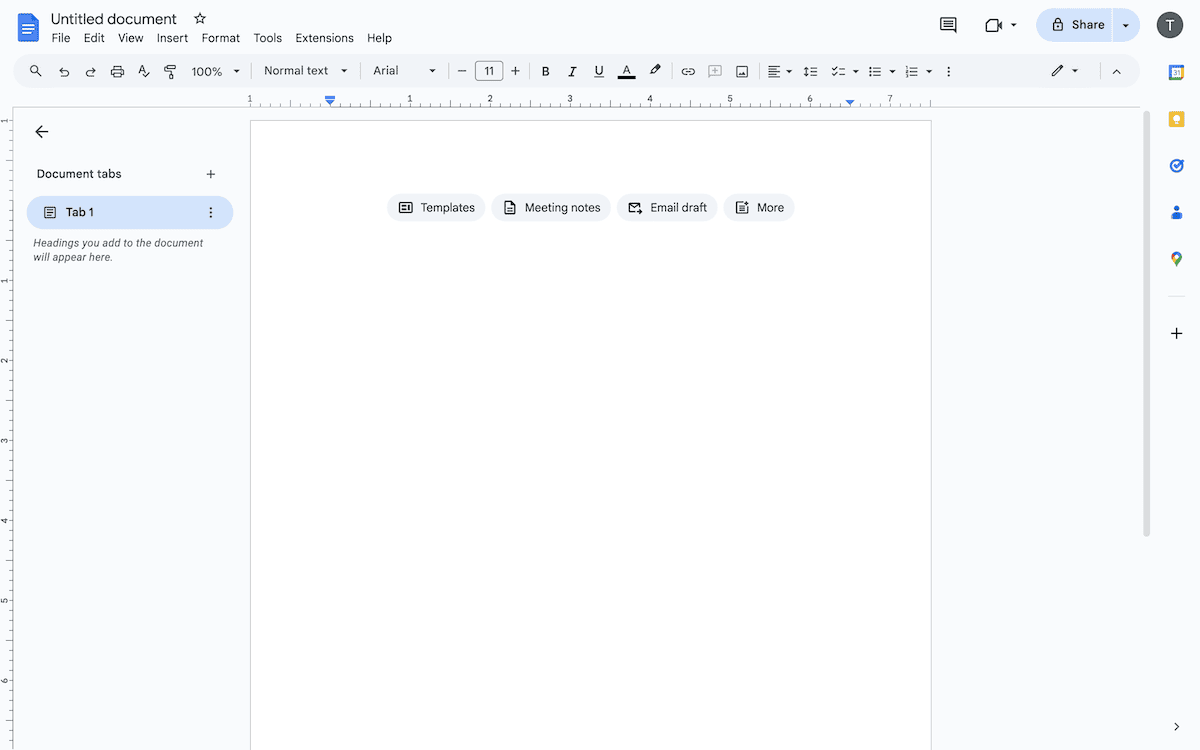Open the Extensions menu
The height and width of the screenshot is (750, 1200).
pos(324,38)
